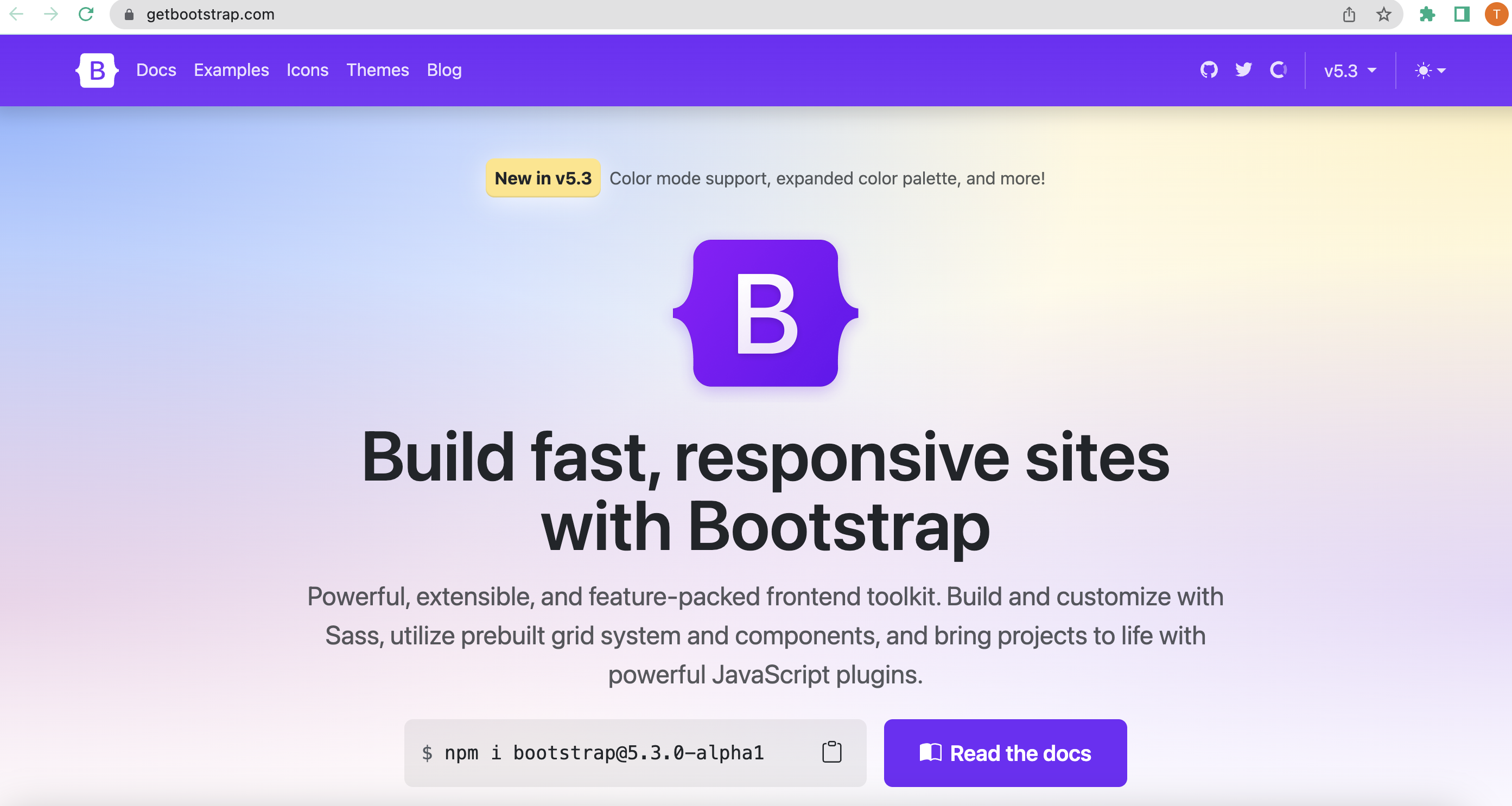This screenshot has height=806, width=1512.
Task: Open the GitHub icon link
Action: click(1209, 71)
